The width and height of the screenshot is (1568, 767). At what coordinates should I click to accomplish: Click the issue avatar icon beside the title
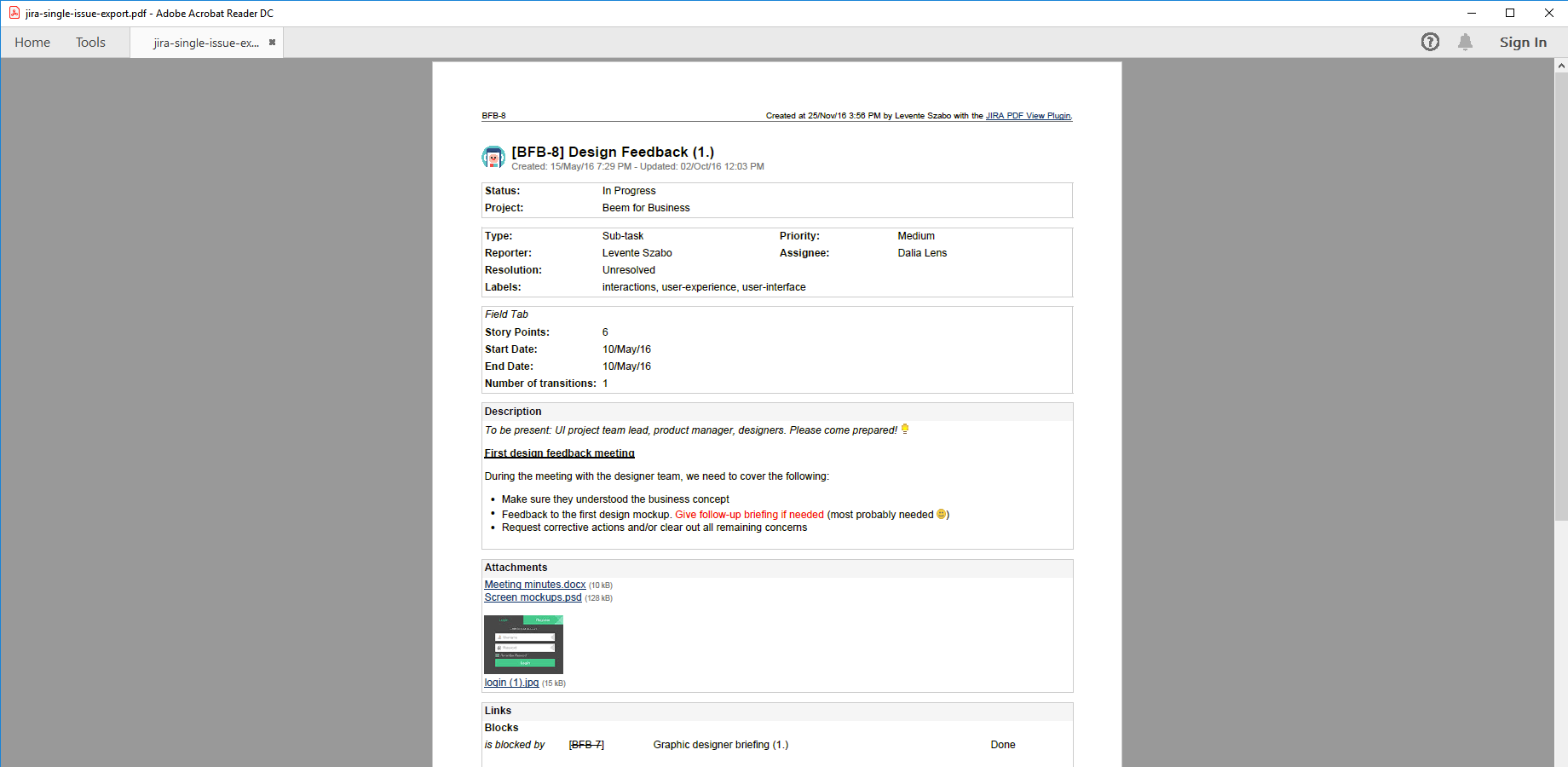[493, 158]
